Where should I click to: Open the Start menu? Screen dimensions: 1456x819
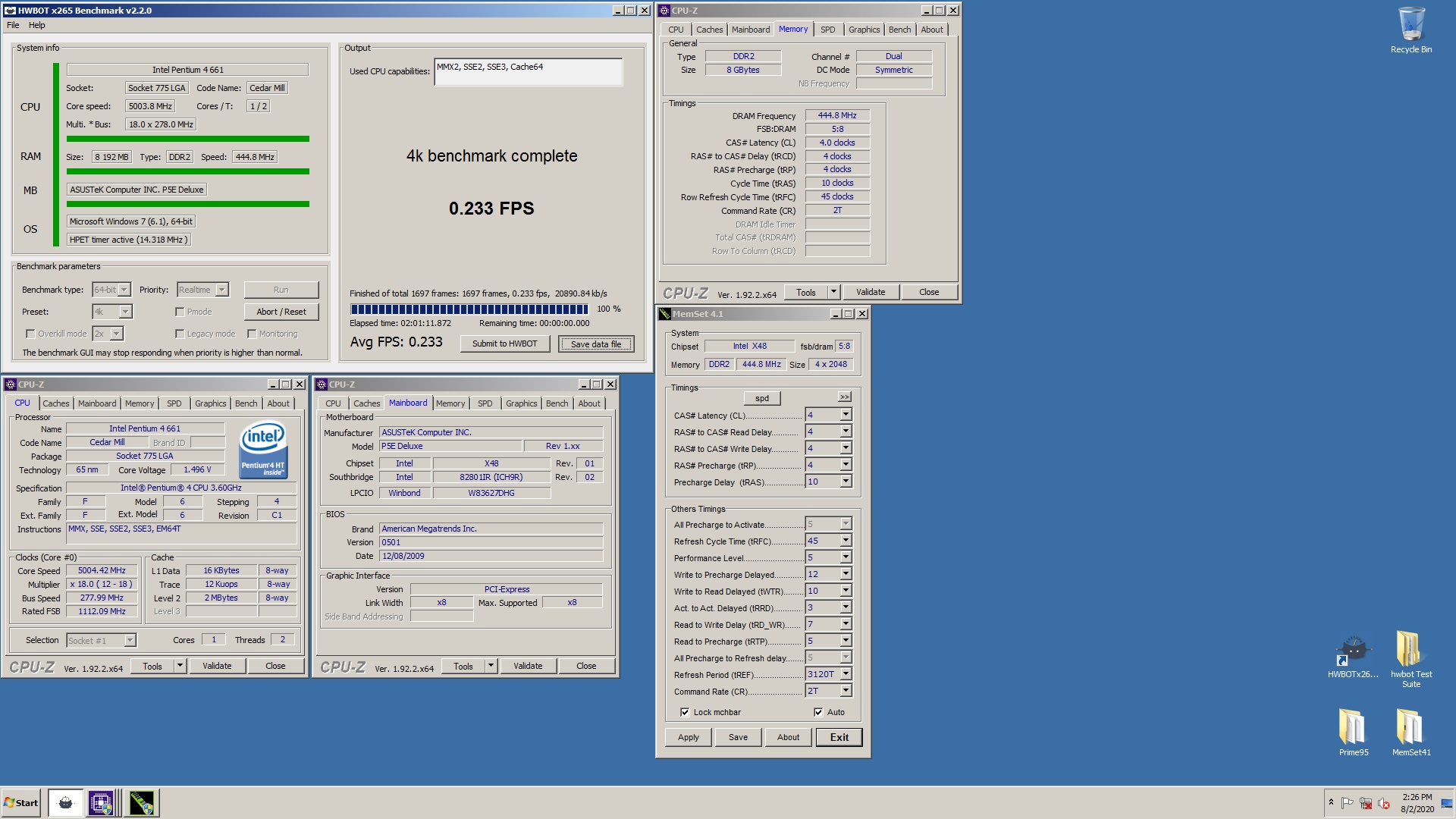tap(20, 802)
